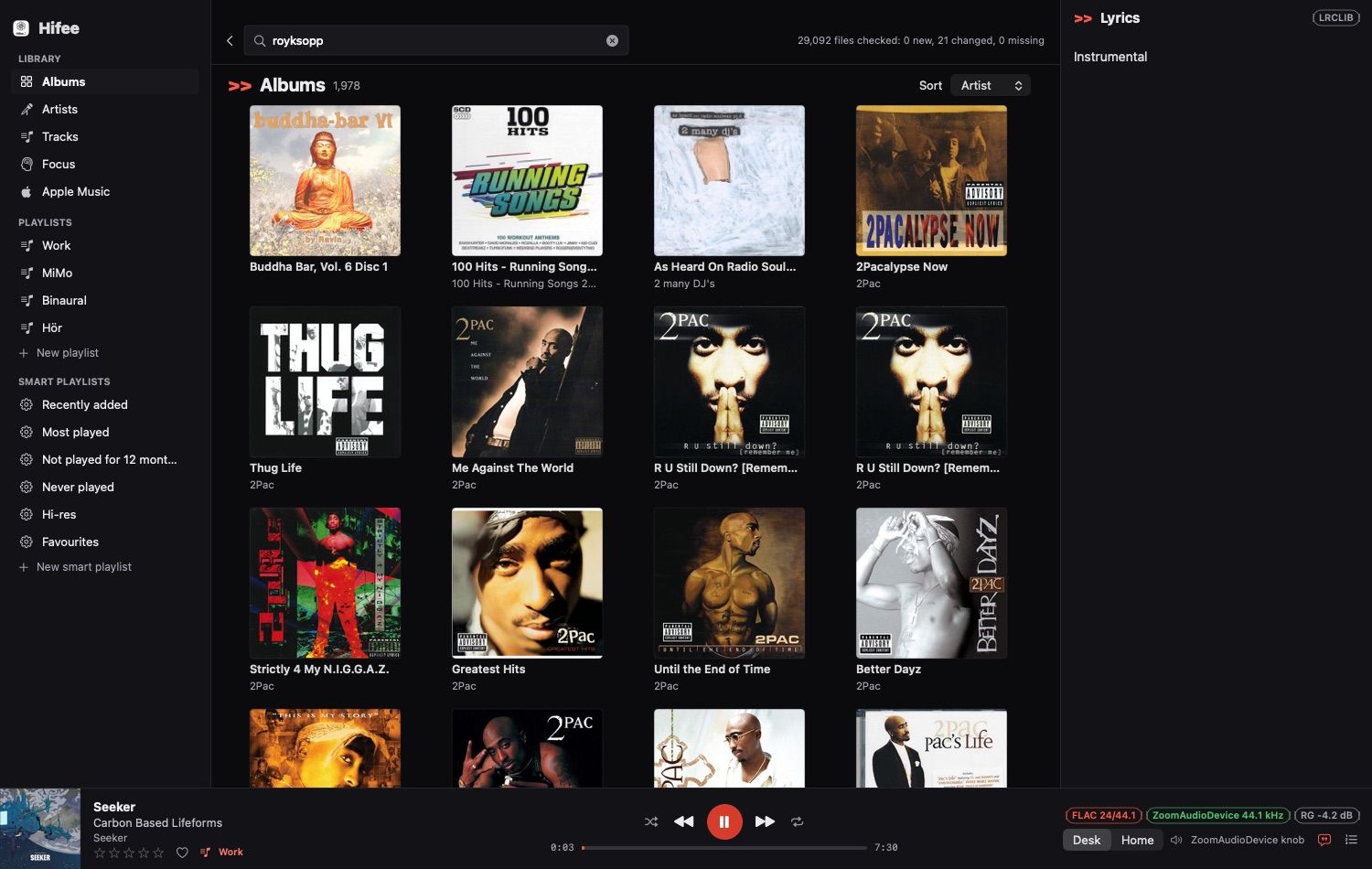
Task: Open the Work playlist tag in player bar
Action: coord(221,853)
